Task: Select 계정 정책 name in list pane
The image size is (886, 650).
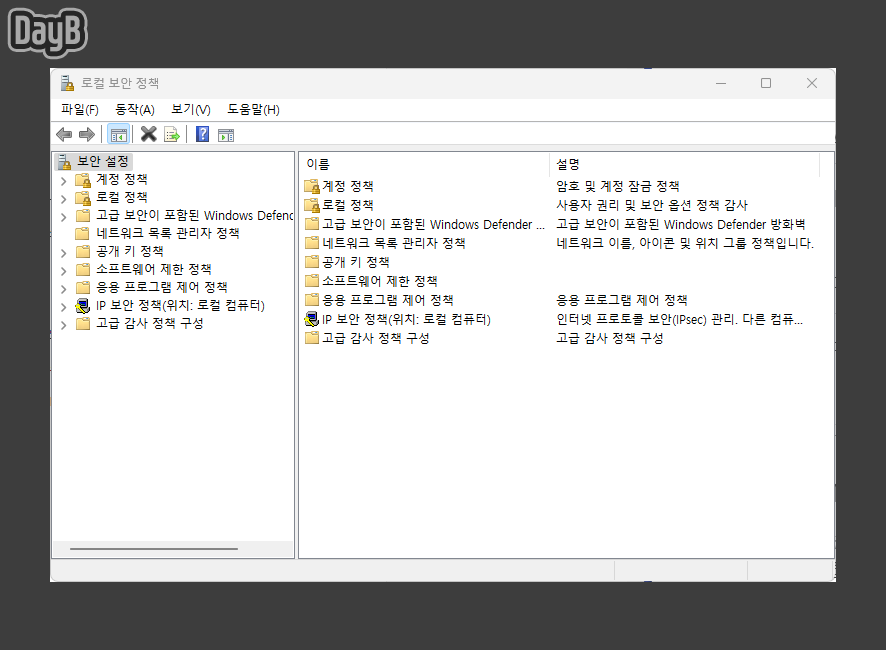Action: point(348,187)
